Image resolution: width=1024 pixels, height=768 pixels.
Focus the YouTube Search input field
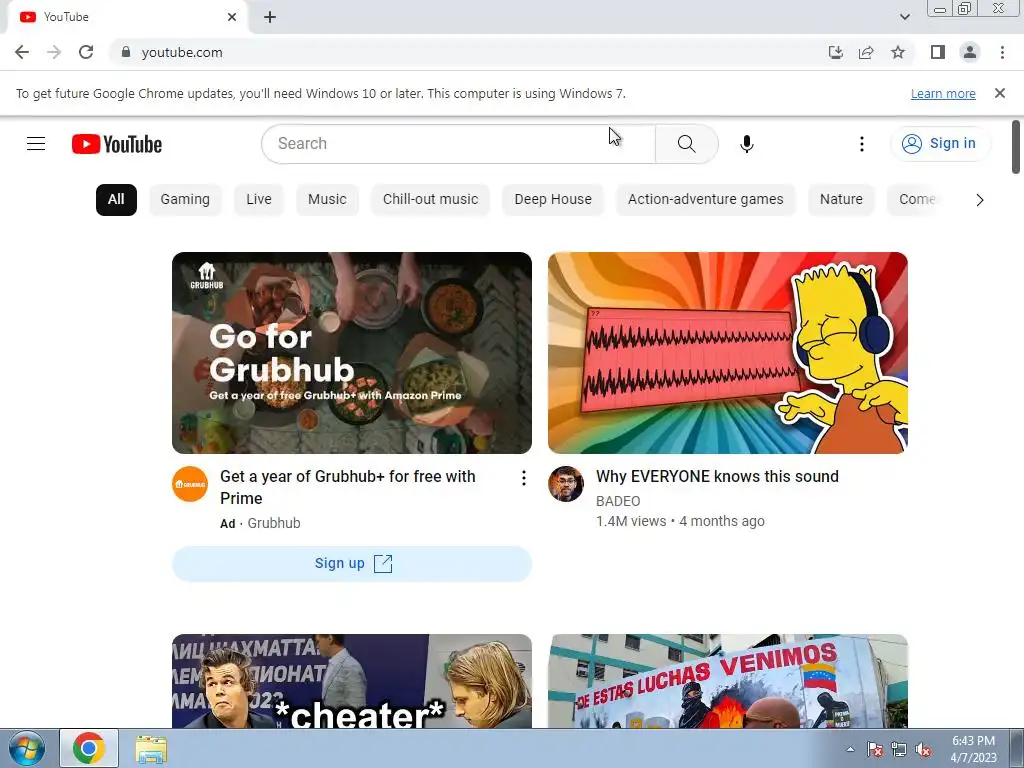[x=458, y=144]
